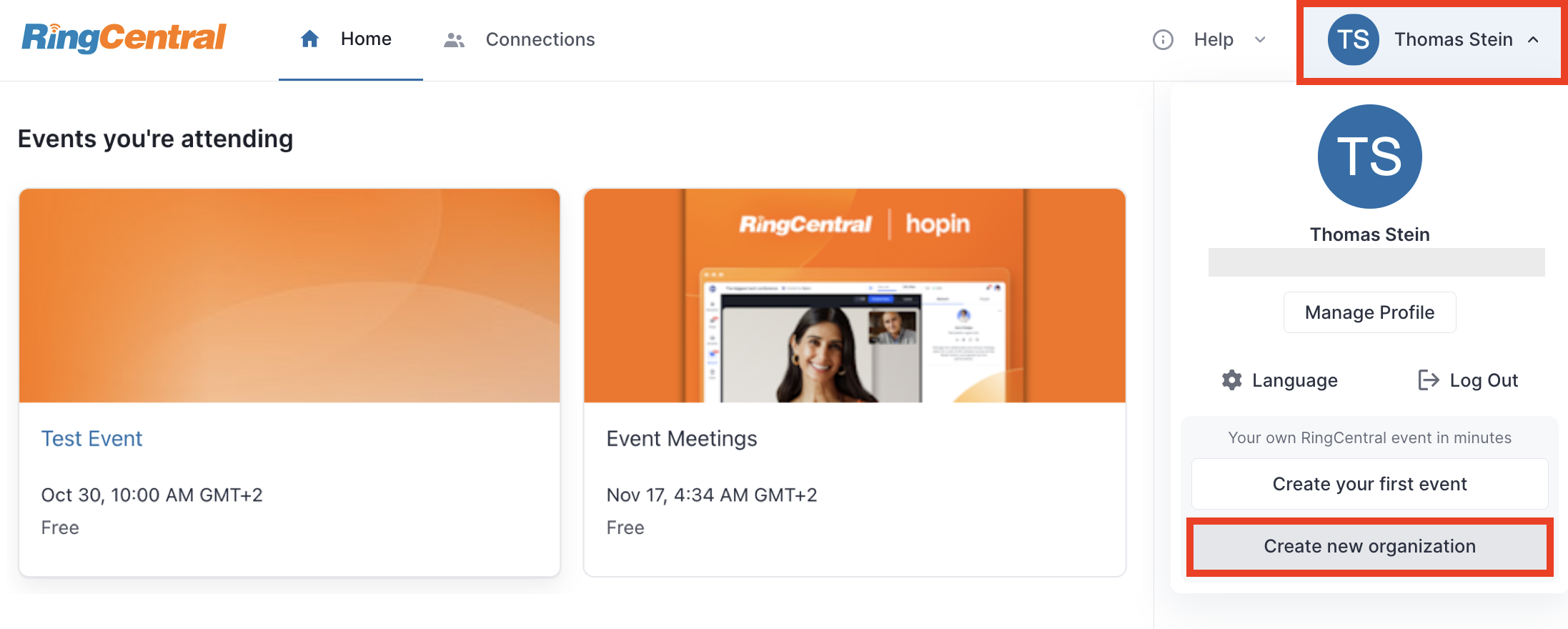
Task: Click Events you're attending heading
Action: 155,139
